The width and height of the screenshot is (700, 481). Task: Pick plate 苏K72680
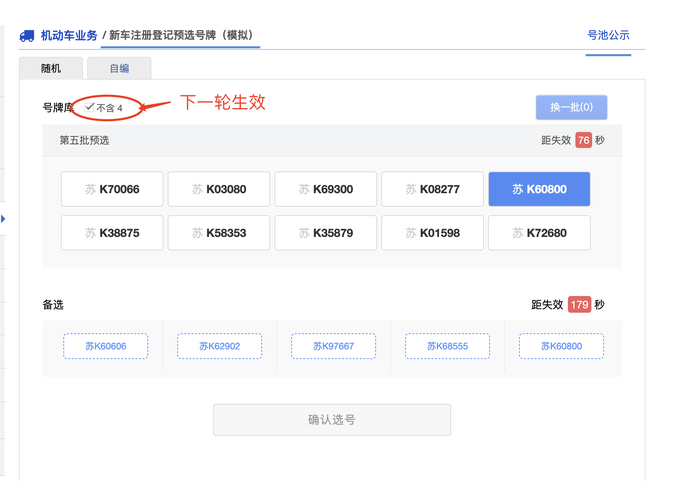click(539, 233)
